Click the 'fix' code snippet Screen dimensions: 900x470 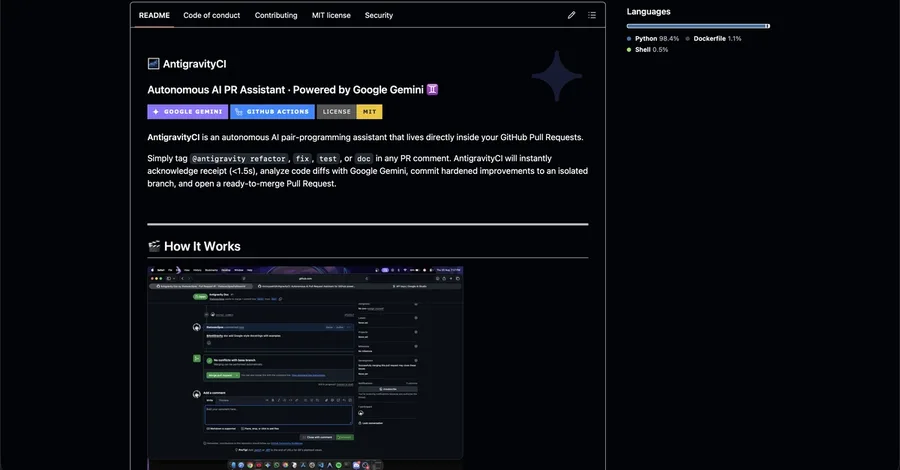(302, 158)
